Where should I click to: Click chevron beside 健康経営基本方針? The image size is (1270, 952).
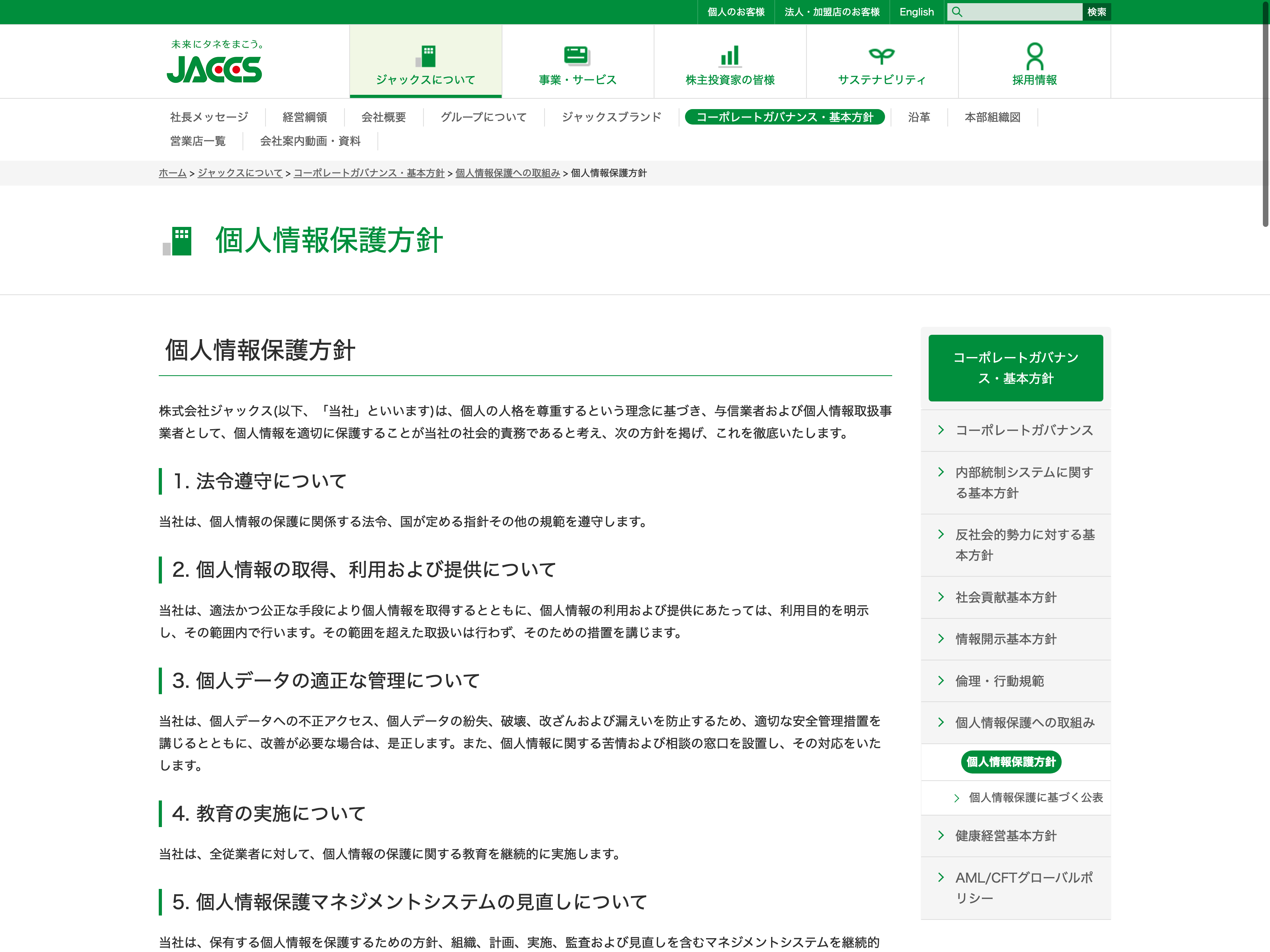point(941,835)
